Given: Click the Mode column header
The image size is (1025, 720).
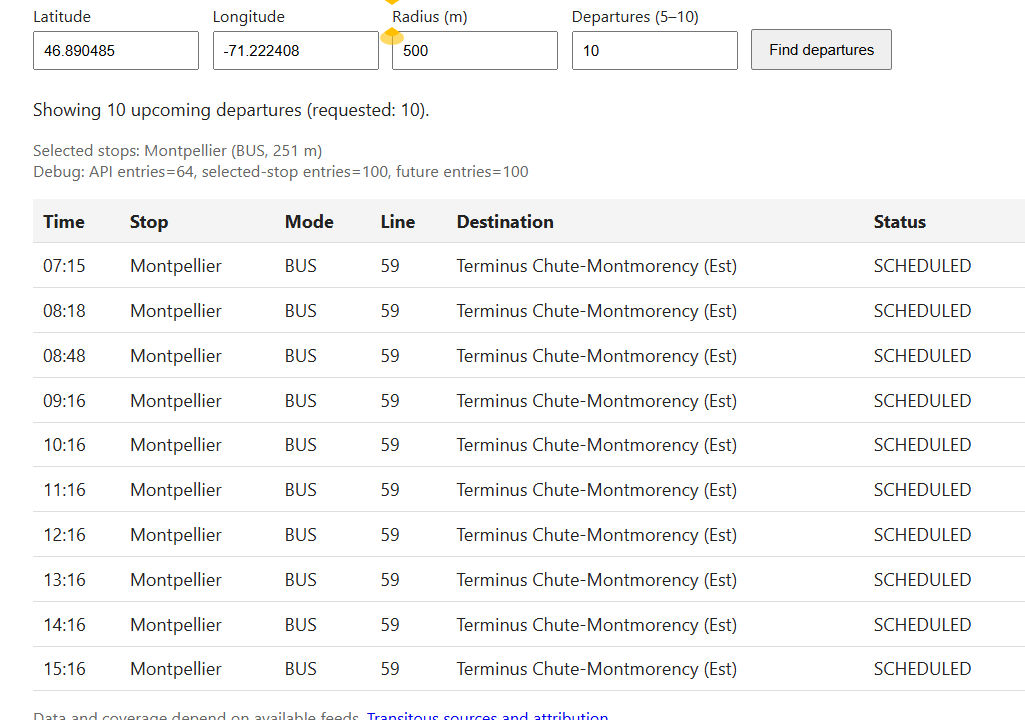Looking at the screenshot, I should click(309, 222).
